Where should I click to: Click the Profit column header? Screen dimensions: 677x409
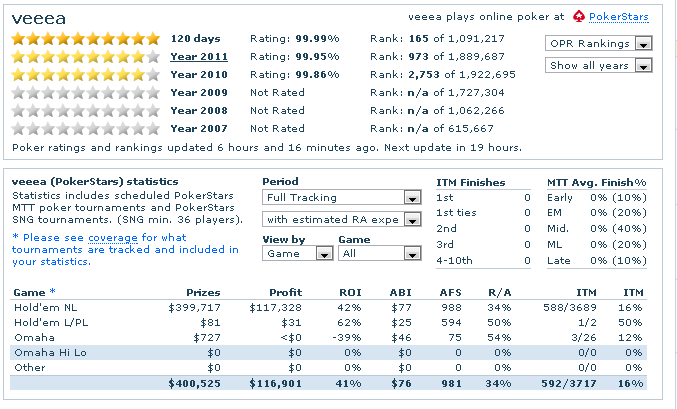click(286, 292)
